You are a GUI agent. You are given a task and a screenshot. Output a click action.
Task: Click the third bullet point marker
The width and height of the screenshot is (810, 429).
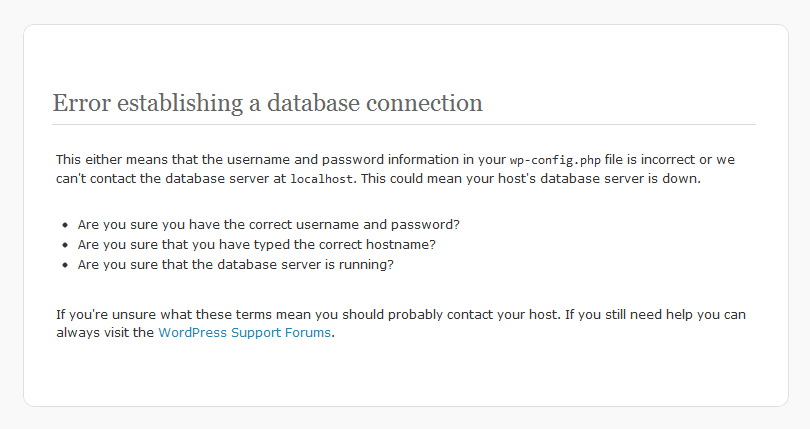[x=65, y=265]
